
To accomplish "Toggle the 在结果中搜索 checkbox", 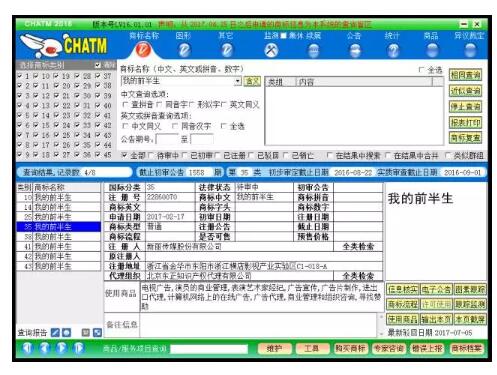I will click(329, 155).
